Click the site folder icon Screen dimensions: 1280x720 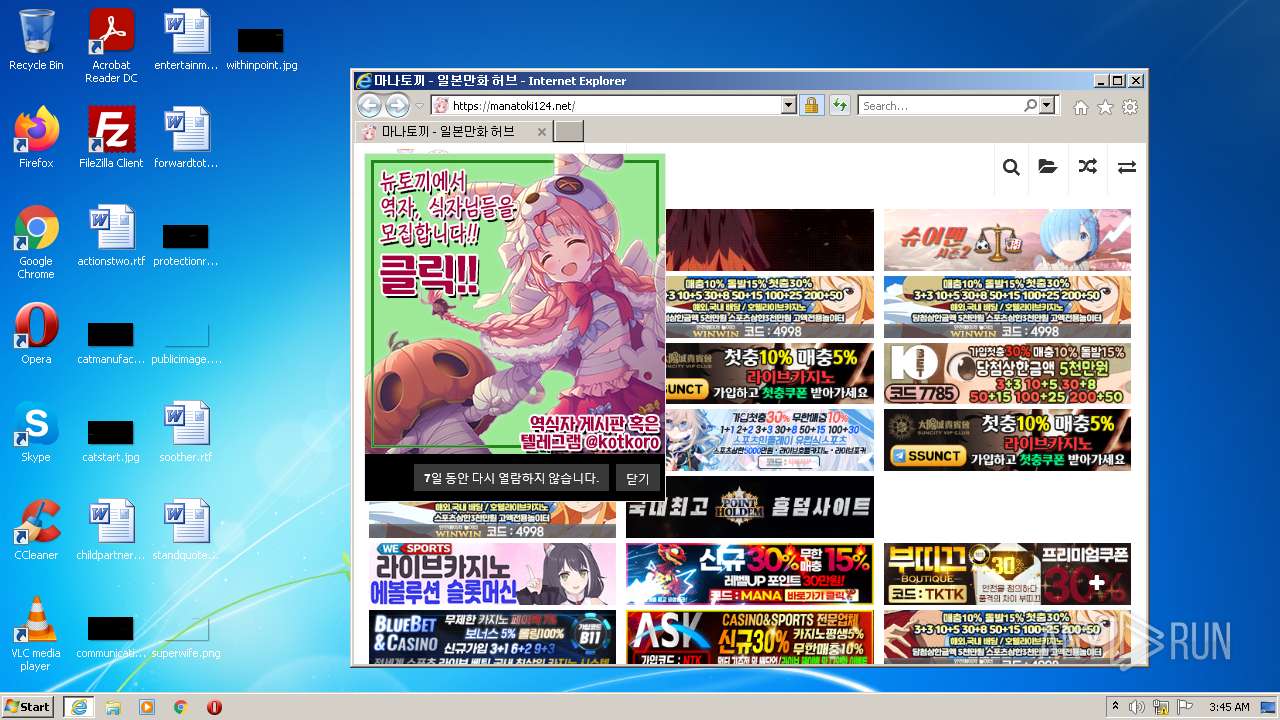[x=1048, y=167]
